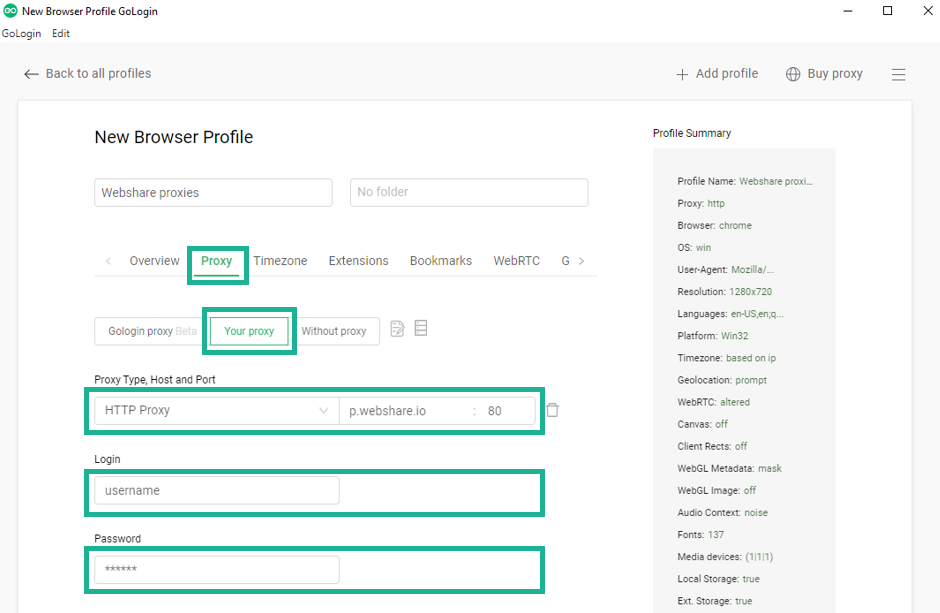Click the Password field
Screen dimensions: 940x613
coord(214,569)
